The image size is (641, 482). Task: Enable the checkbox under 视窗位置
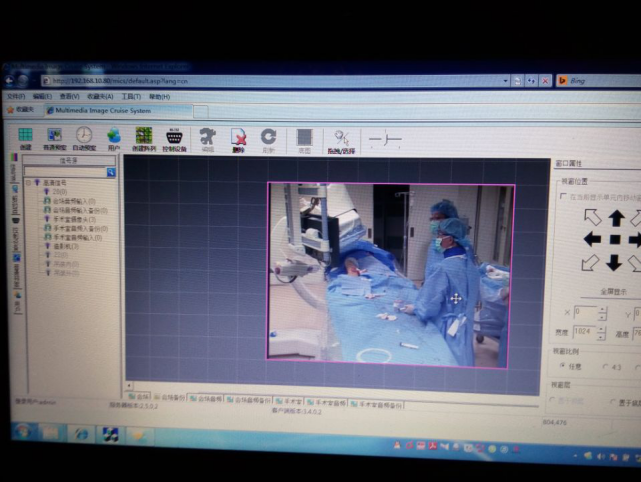coord(563,197)
